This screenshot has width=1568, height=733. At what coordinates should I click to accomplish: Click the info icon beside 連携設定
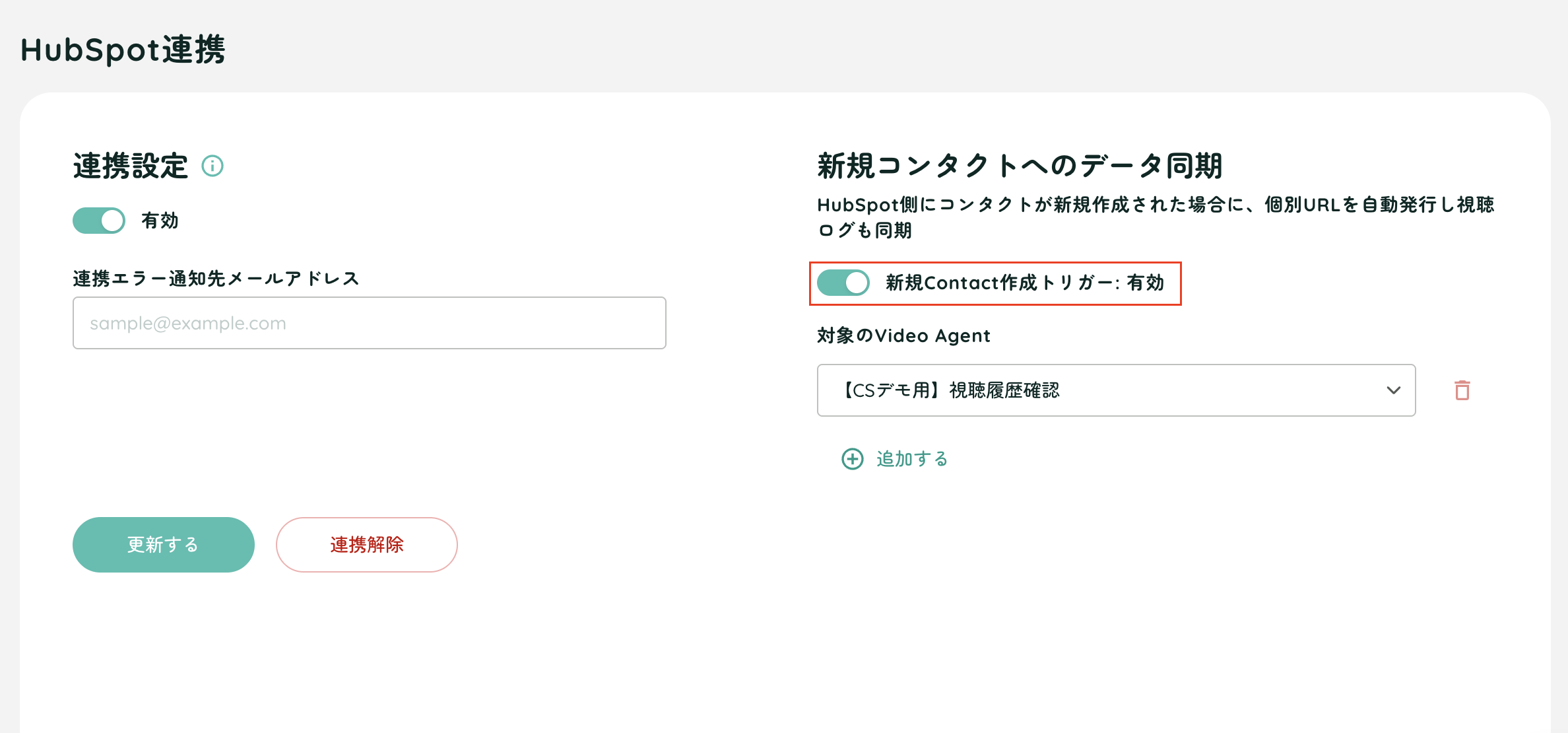pos(212,166)
